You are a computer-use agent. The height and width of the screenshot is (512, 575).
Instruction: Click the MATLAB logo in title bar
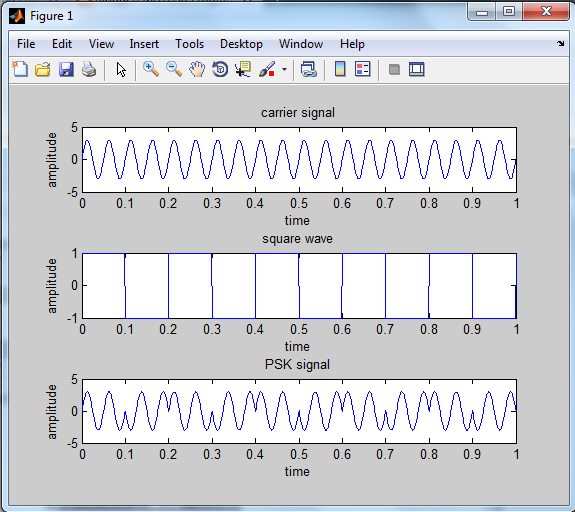pyautogui.click(x=17, y=16)
